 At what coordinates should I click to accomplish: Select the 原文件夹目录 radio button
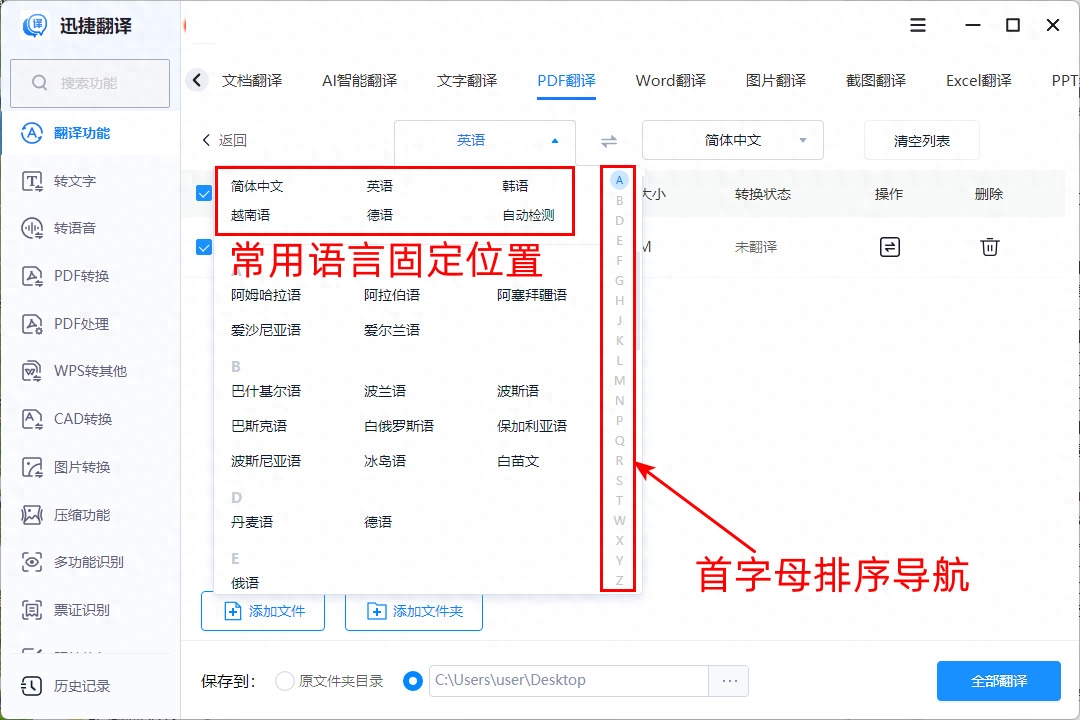pos(284,681)
